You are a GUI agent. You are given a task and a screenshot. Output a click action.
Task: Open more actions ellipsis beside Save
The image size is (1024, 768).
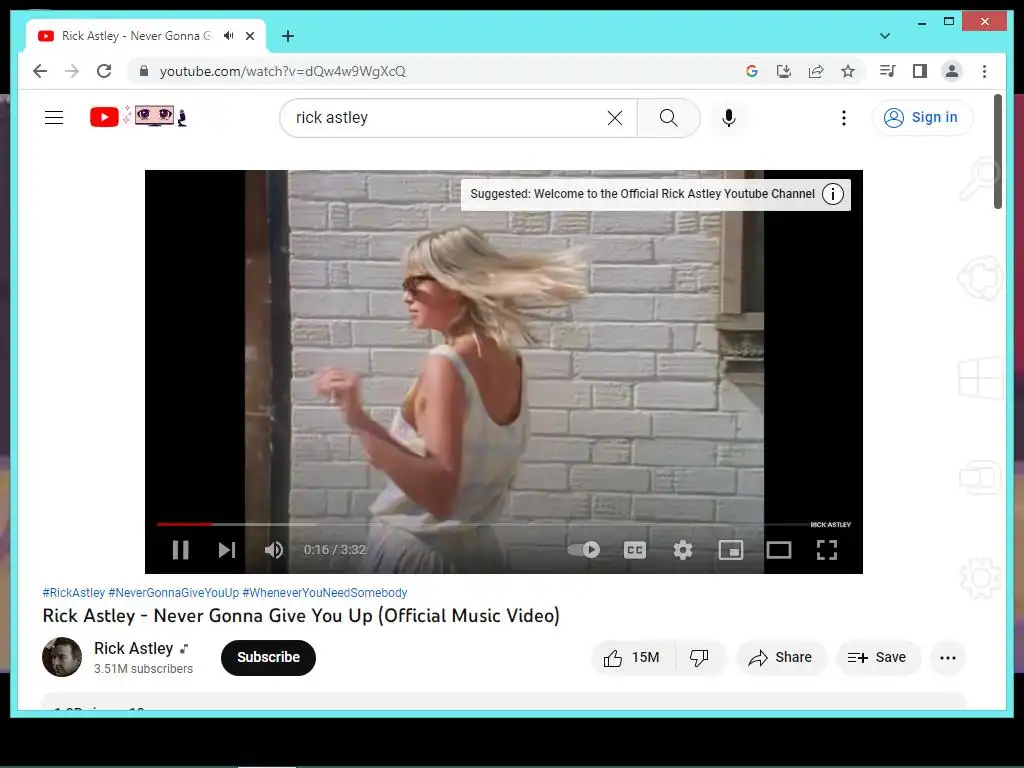pyautogui.click(x=948, y=658)
